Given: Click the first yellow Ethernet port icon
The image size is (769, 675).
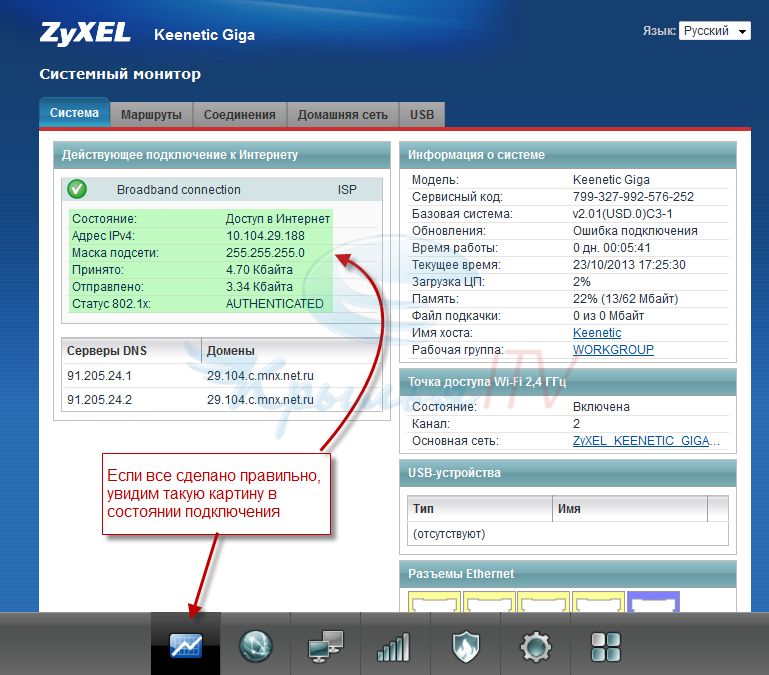Looking at the screenshot, I should pos(434,601).
